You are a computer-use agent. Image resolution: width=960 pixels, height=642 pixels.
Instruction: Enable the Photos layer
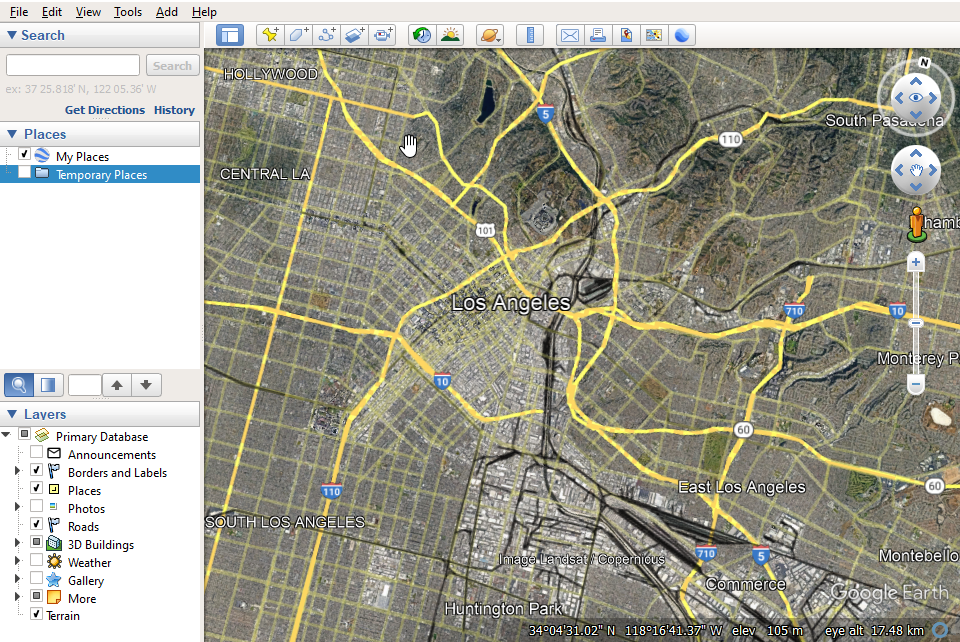coord(37,506)
